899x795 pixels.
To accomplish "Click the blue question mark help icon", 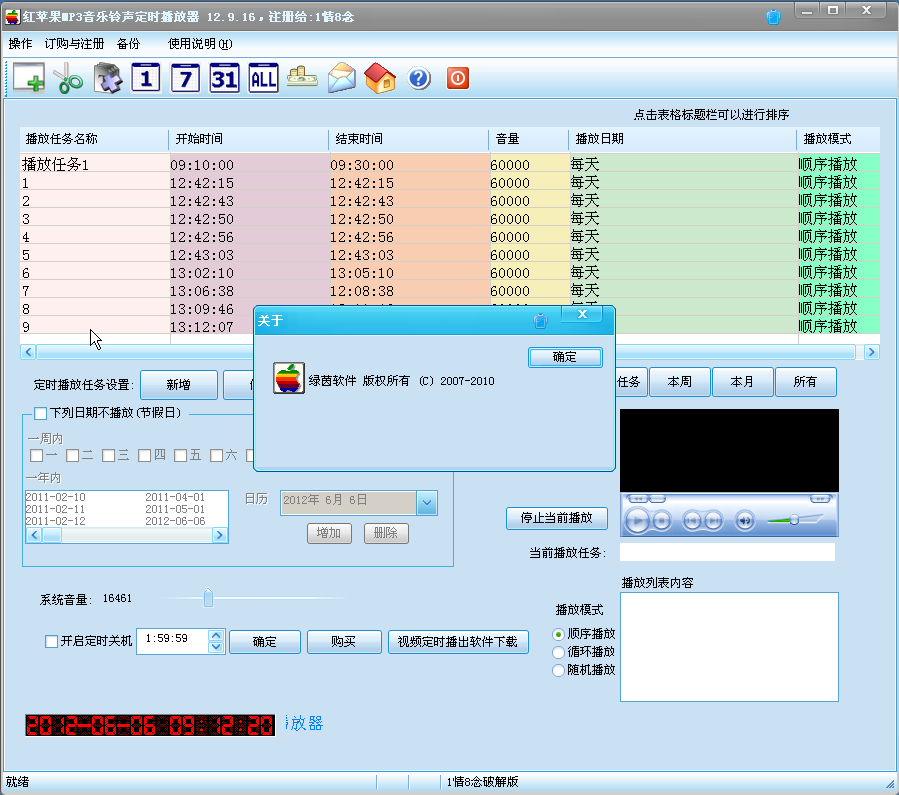I will click(x=418, y=77).
